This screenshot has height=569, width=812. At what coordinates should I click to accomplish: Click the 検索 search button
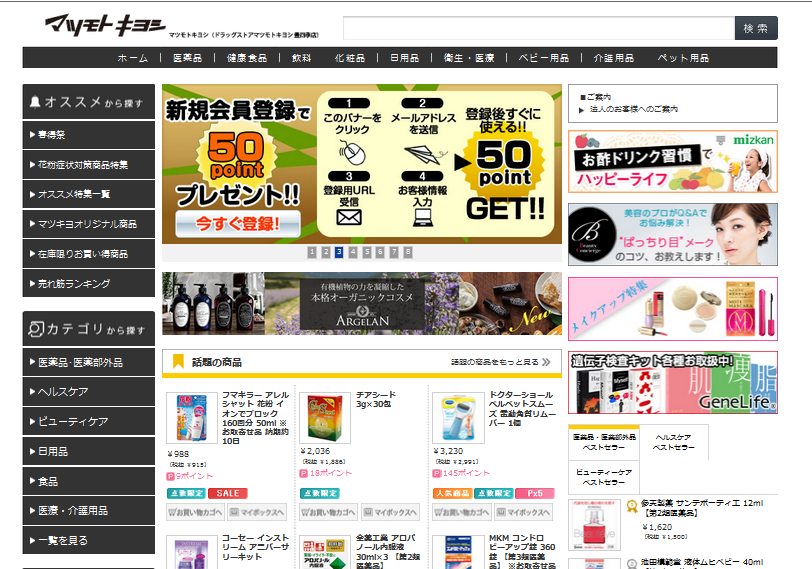coord(756,28)
